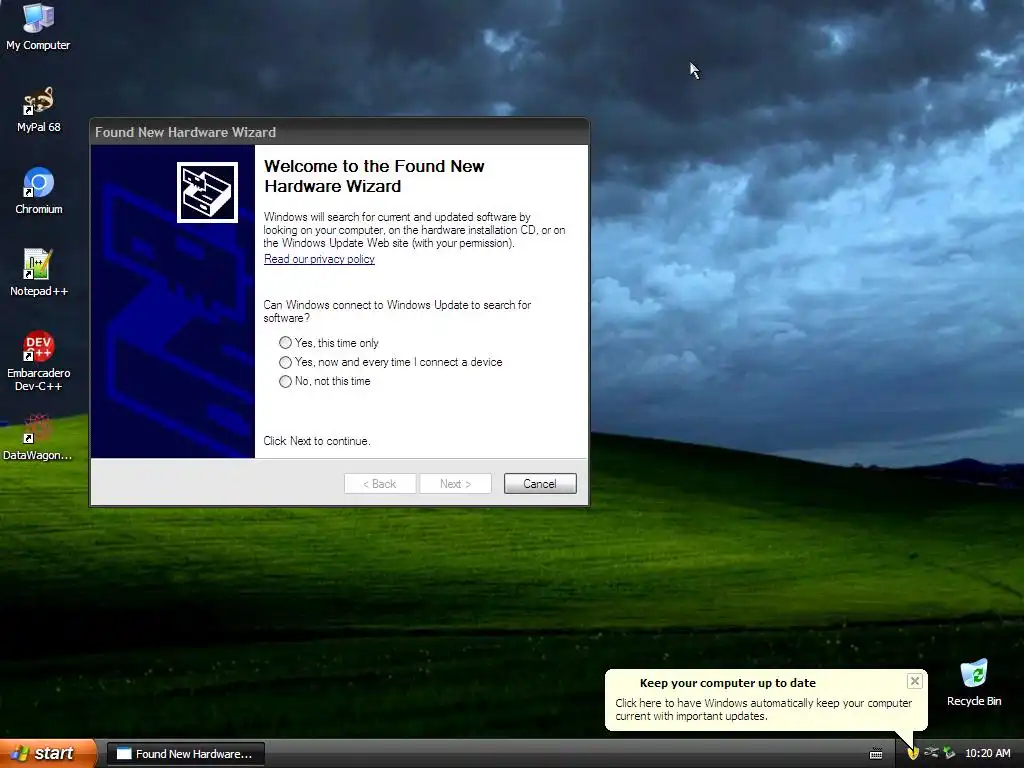The height and width of the screenshot is (768, 1024).
Task: Cancel the Found New Hardware Wizard
Action: (540, 484)
